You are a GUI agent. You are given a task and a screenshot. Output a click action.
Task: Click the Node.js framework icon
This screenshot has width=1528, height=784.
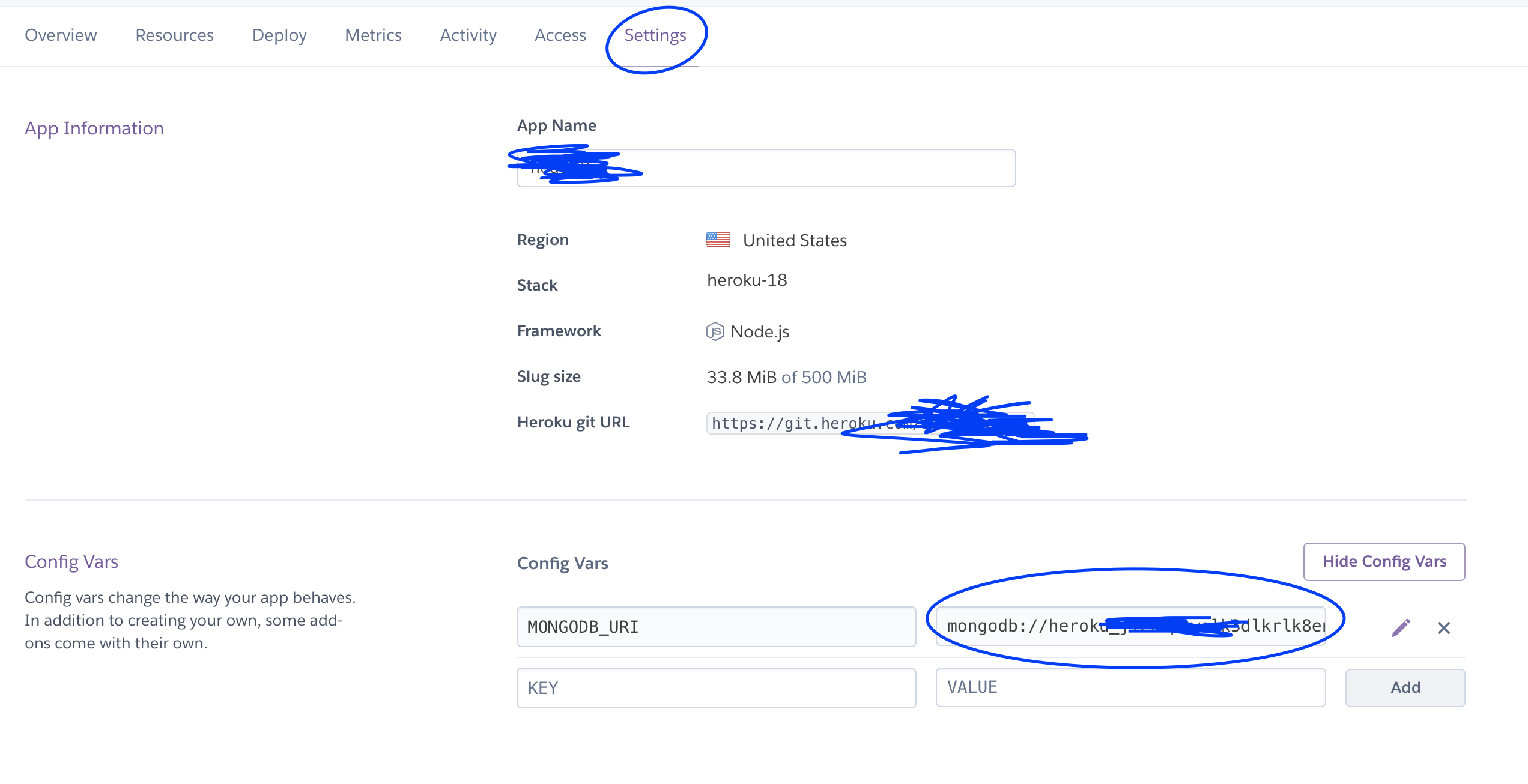pyautogui.click(x=715, y=331)
